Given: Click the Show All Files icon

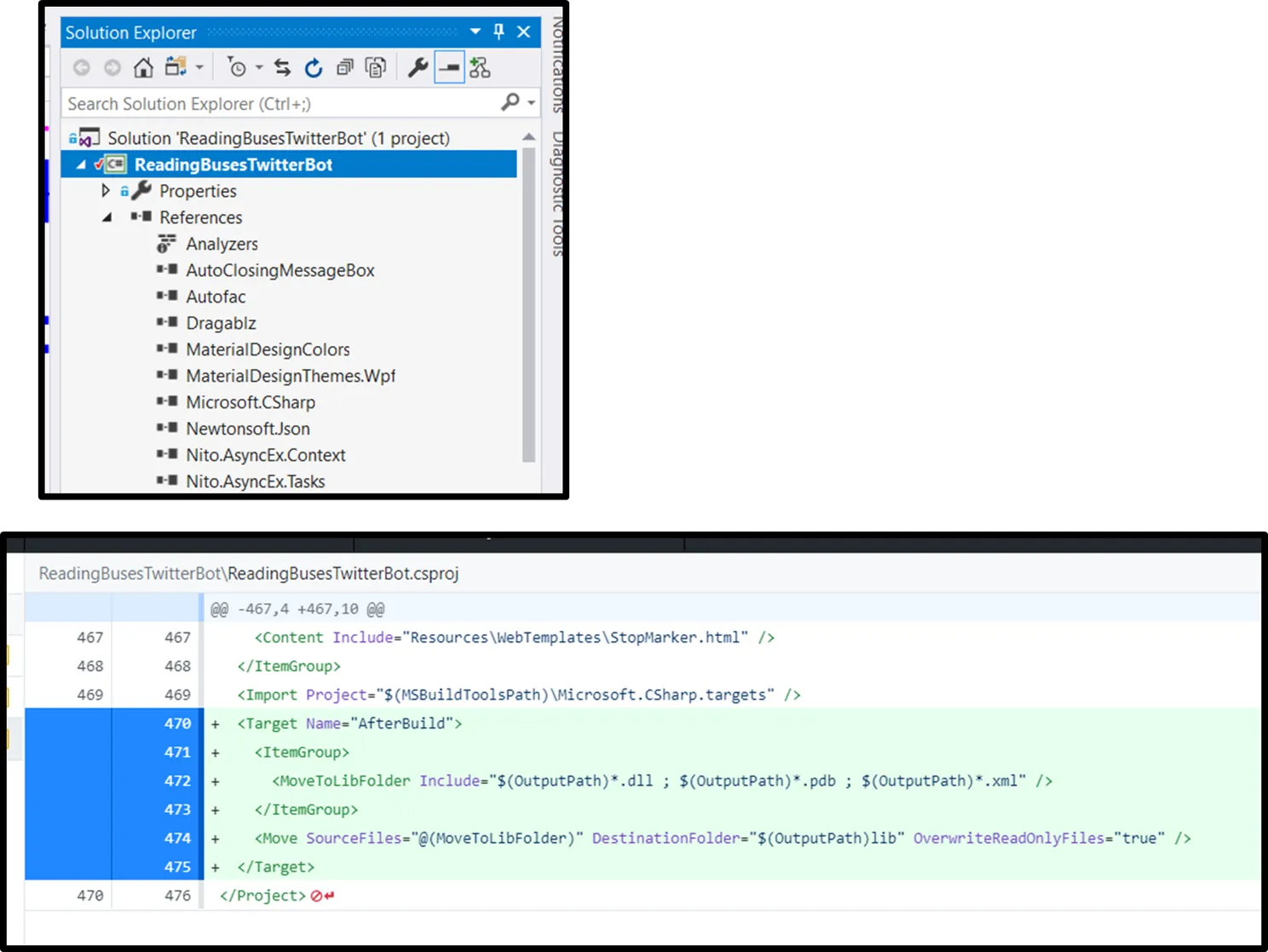Looking at the screenshot, I should point(376,67).
